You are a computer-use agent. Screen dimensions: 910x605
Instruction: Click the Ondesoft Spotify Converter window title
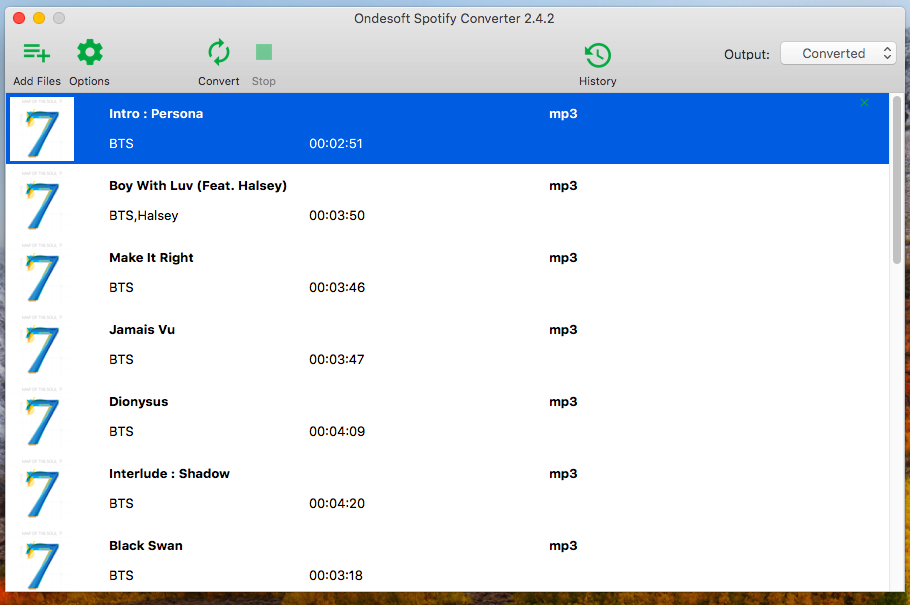coord(454,19)
